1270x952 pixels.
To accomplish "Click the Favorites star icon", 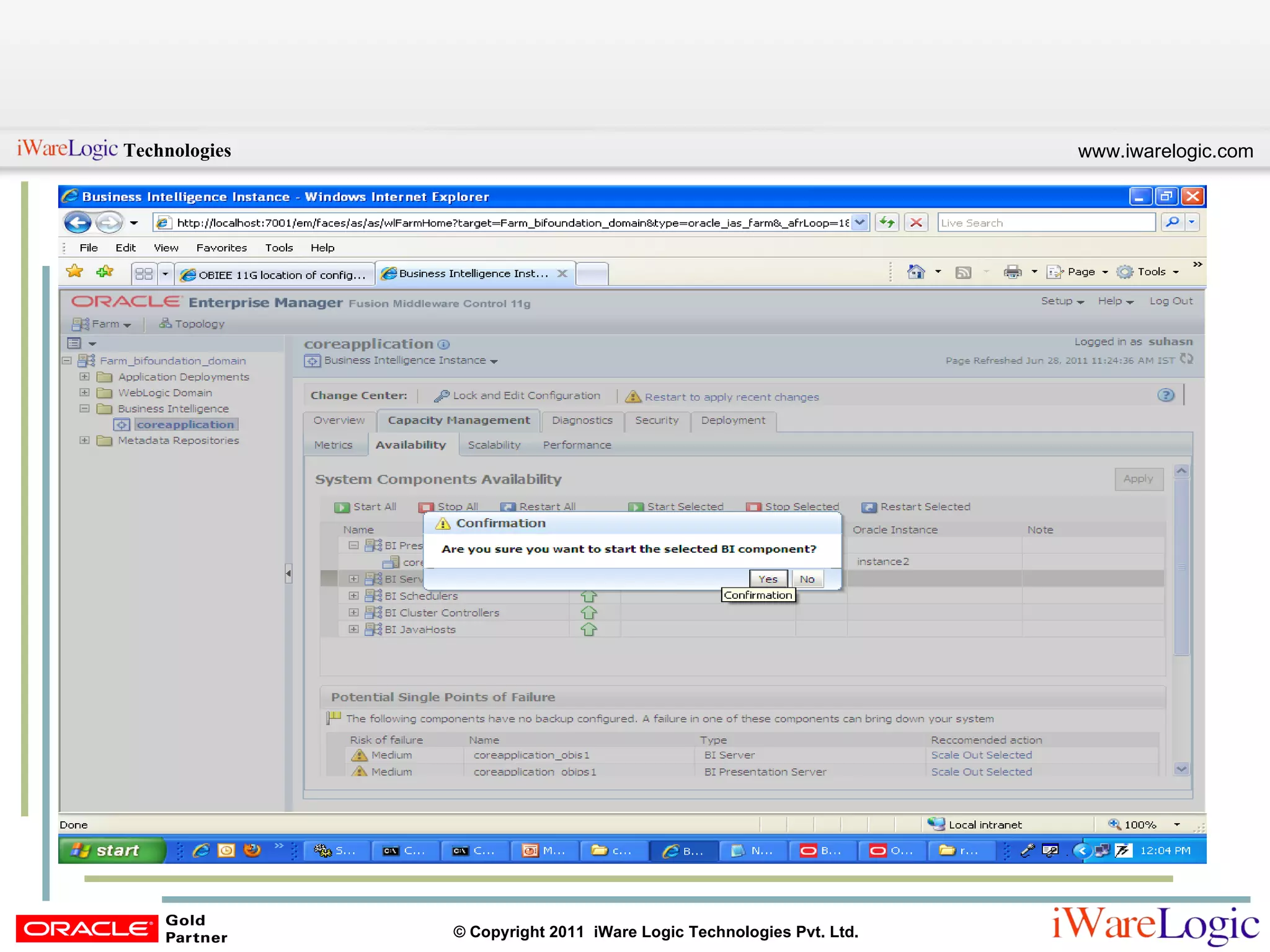I will (75, 271).
